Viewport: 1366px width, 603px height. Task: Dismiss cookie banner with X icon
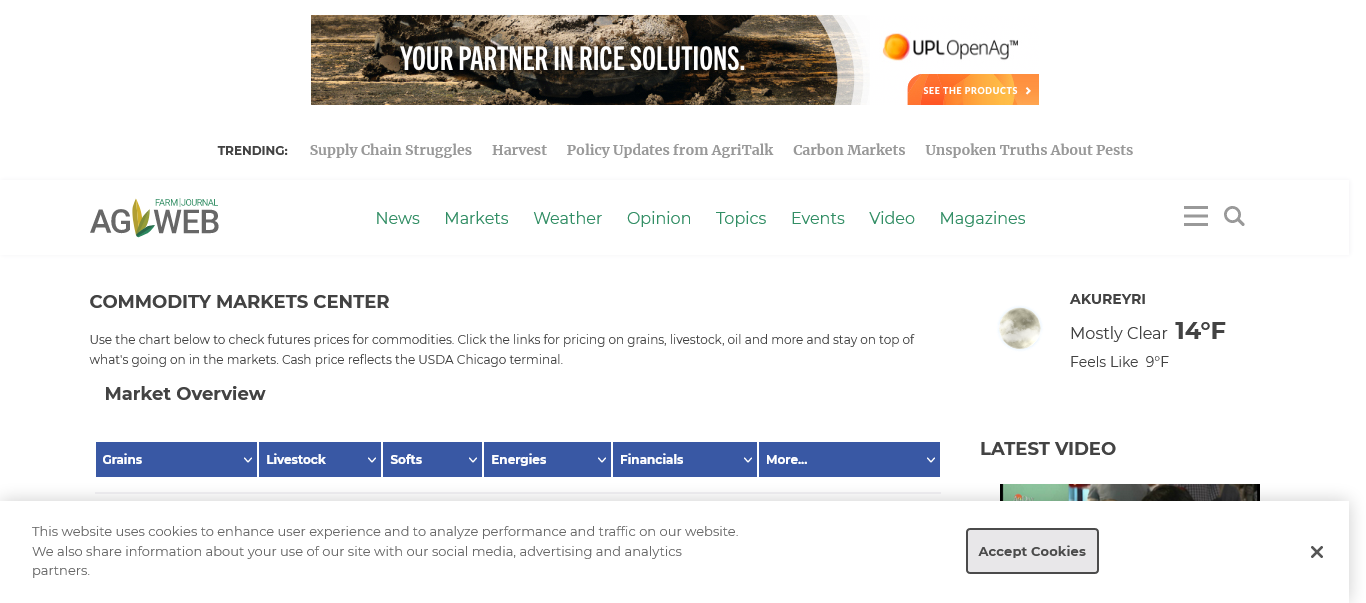1317,552
